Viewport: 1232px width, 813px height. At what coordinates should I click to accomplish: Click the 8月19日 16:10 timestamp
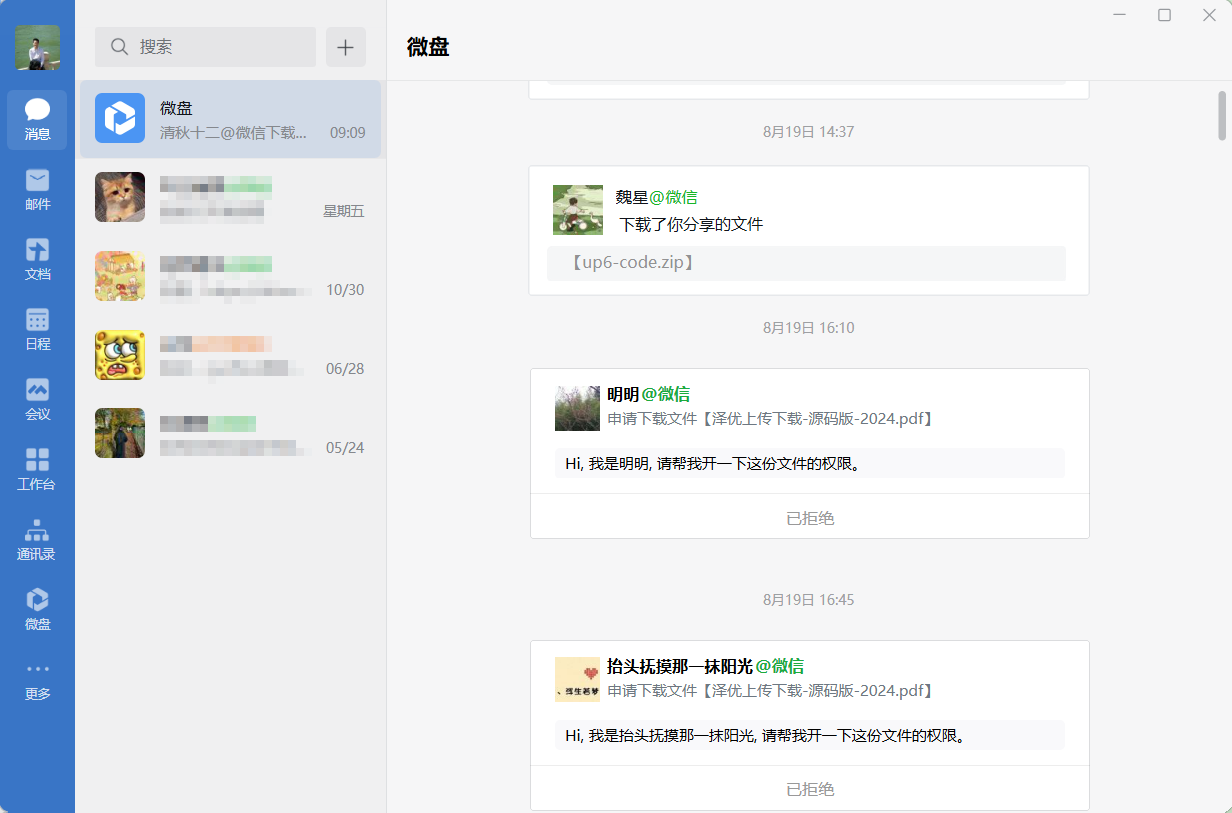click(x=808, y=327)
